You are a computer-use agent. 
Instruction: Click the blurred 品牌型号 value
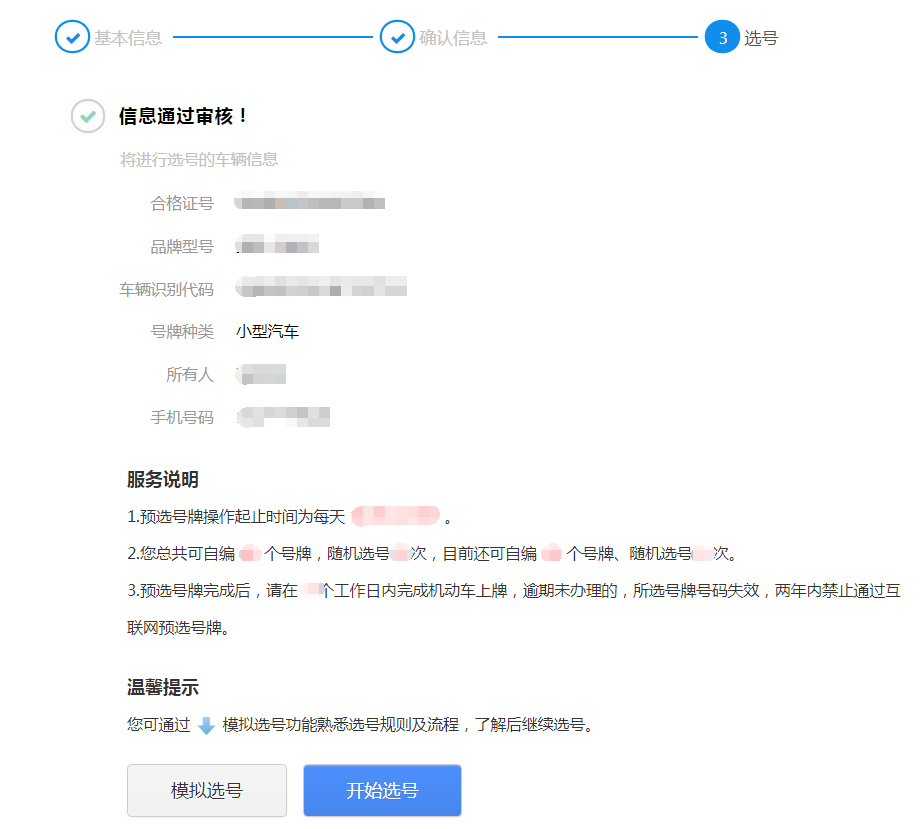coord(277,245)
